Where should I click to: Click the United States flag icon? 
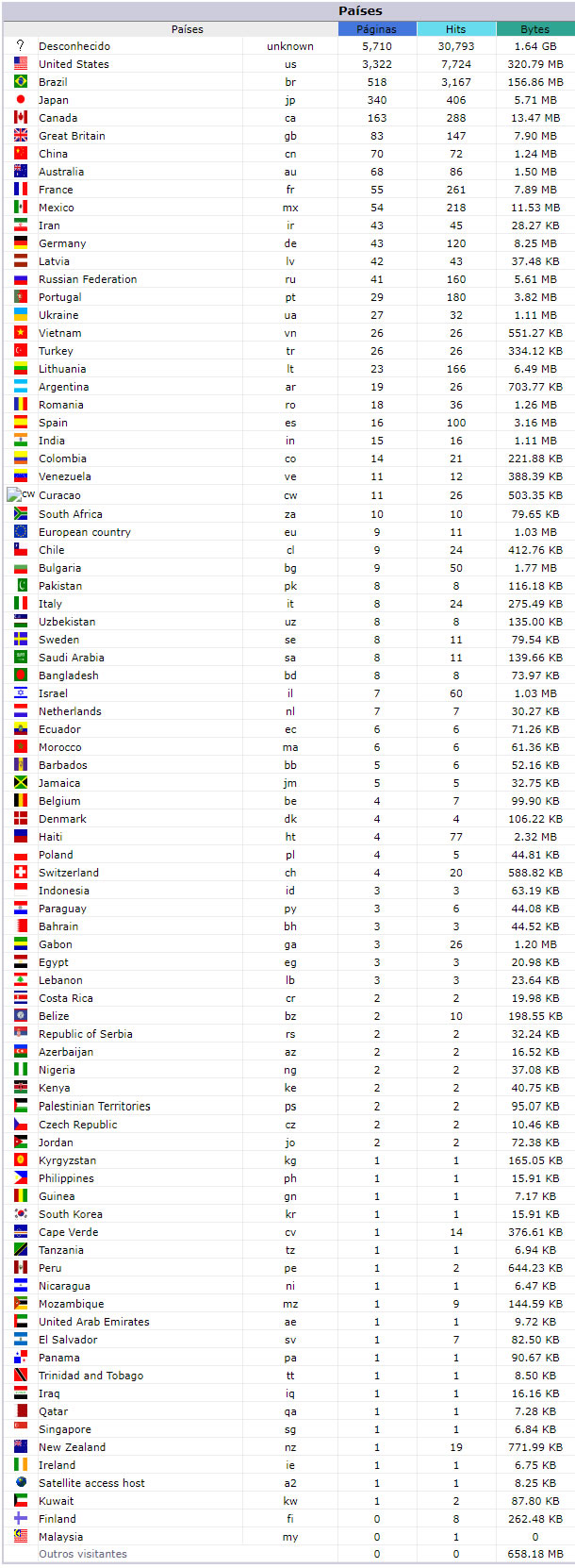[x=21, y=63]
